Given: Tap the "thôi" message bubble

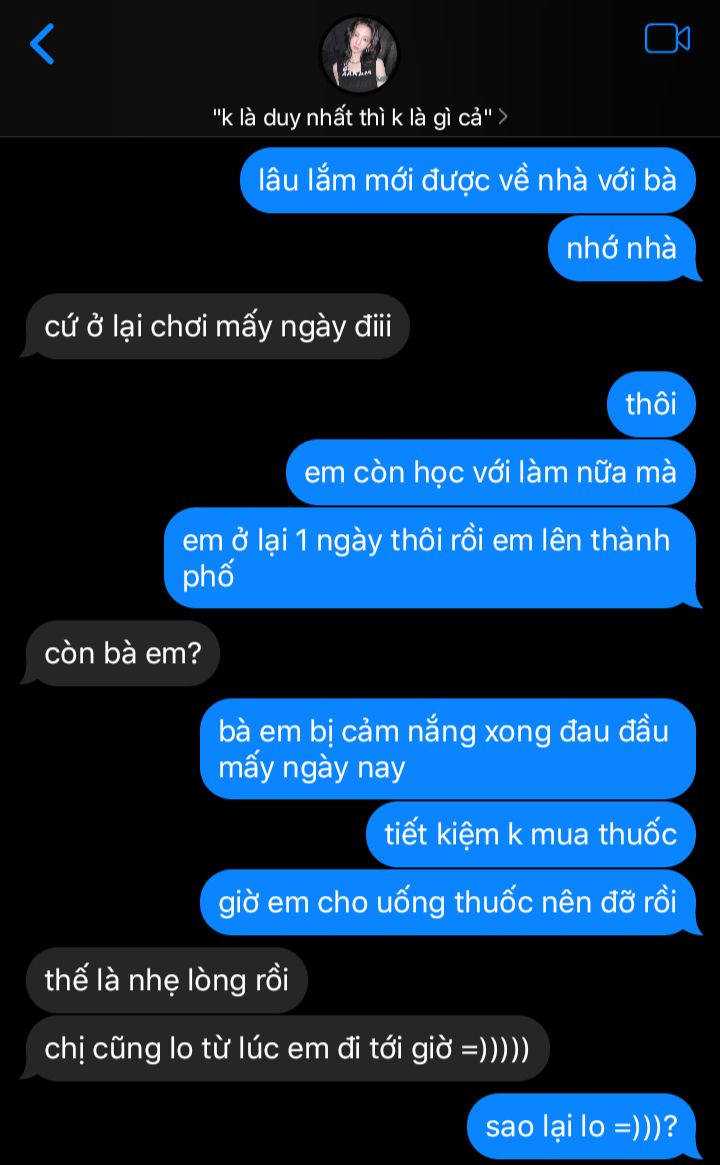Looking at the screenshot, I should point(651,404).
